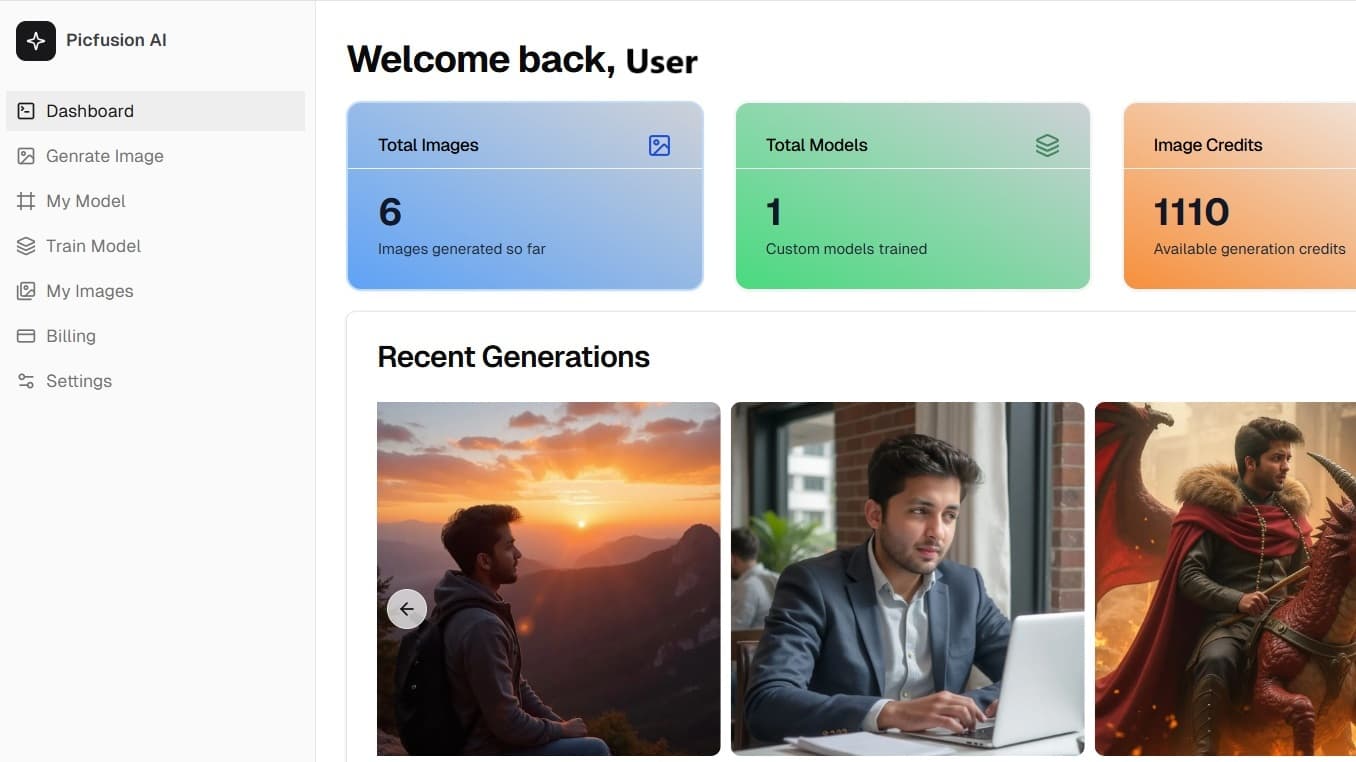This screenshot has width=1356, height=762.
Task: Click the image icon on Total Images card
Action: (x=659, y=146)
